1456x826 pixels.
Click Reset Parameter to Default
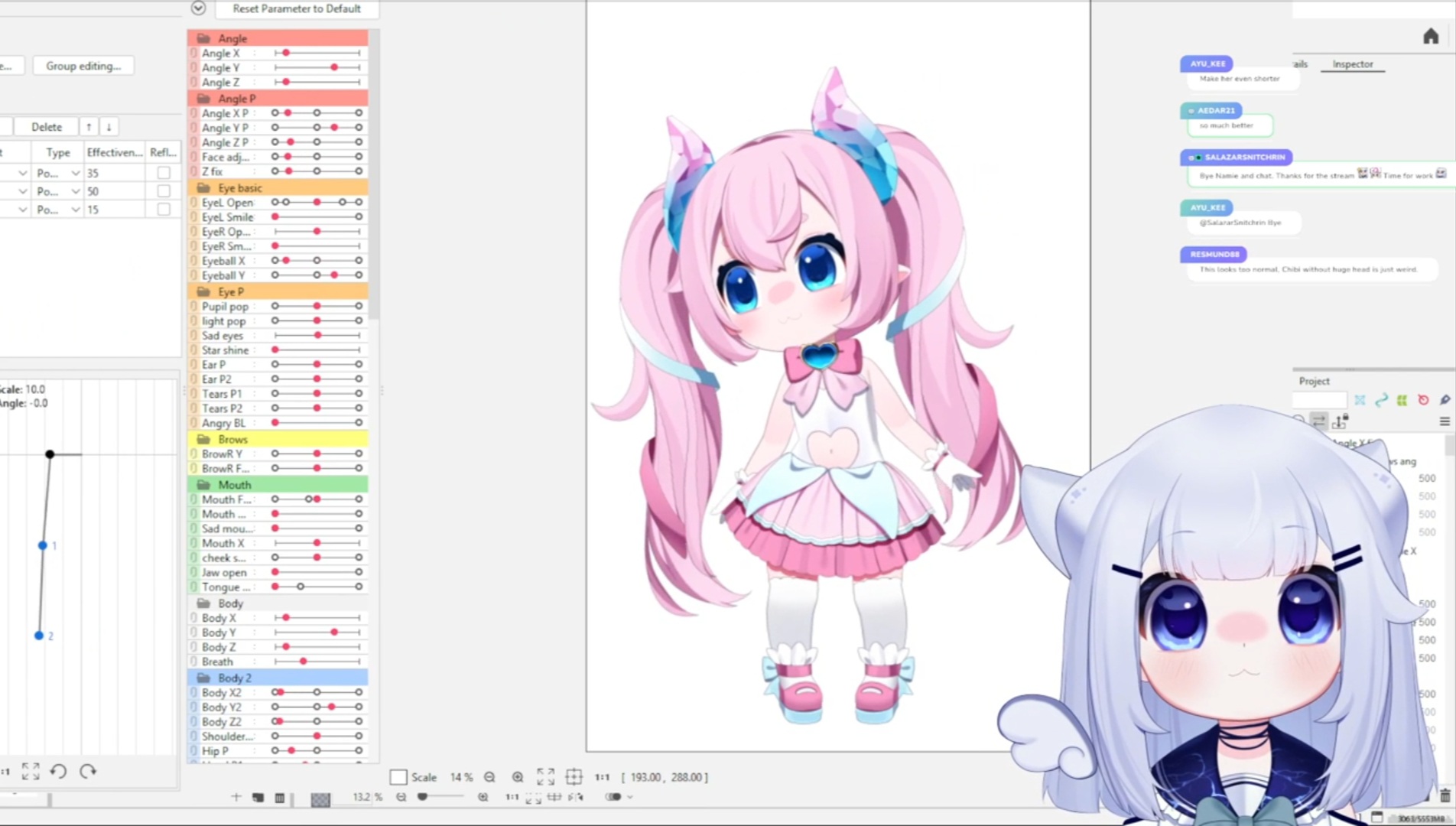[x=297, y=8]
